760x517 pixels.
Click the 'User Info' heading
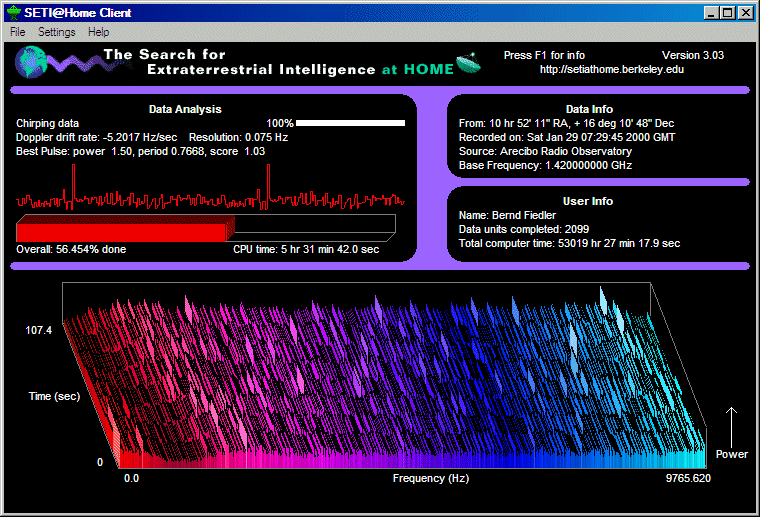(588, 202)
